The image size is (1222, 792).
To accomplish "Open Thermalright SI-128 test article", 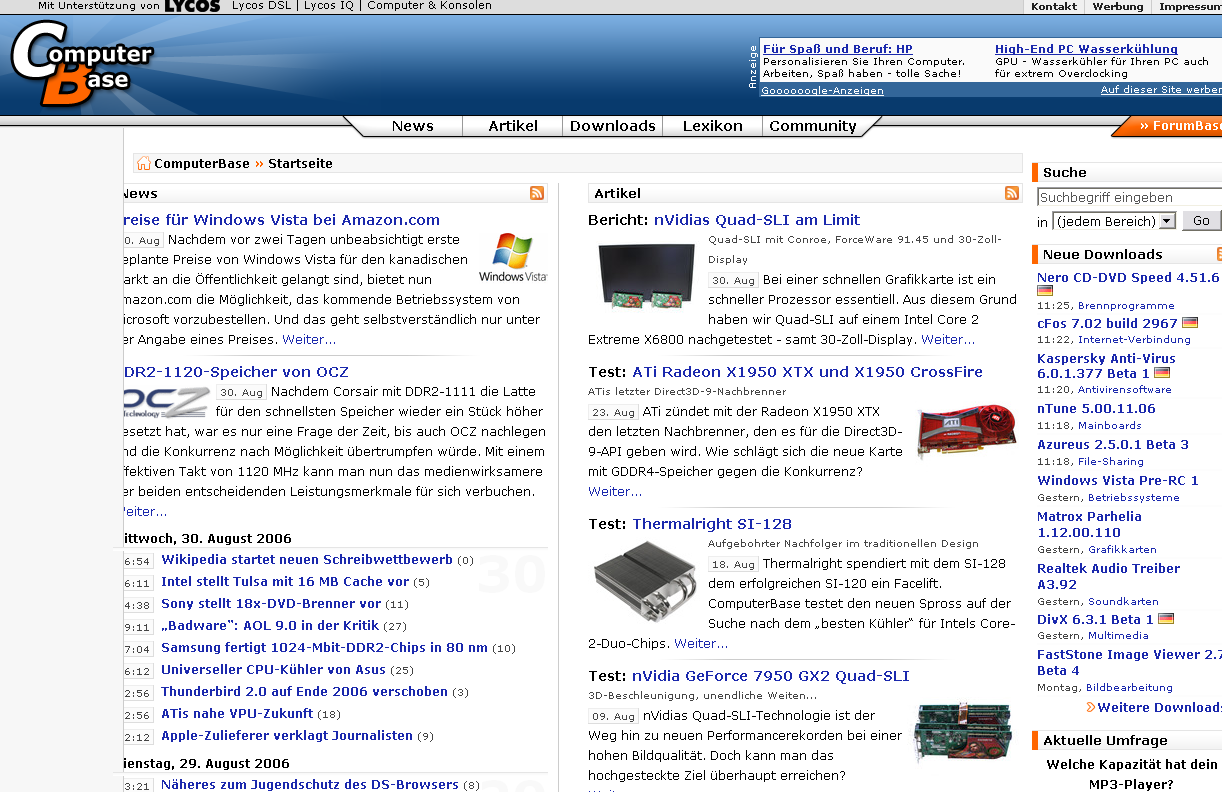I will 712,524.
